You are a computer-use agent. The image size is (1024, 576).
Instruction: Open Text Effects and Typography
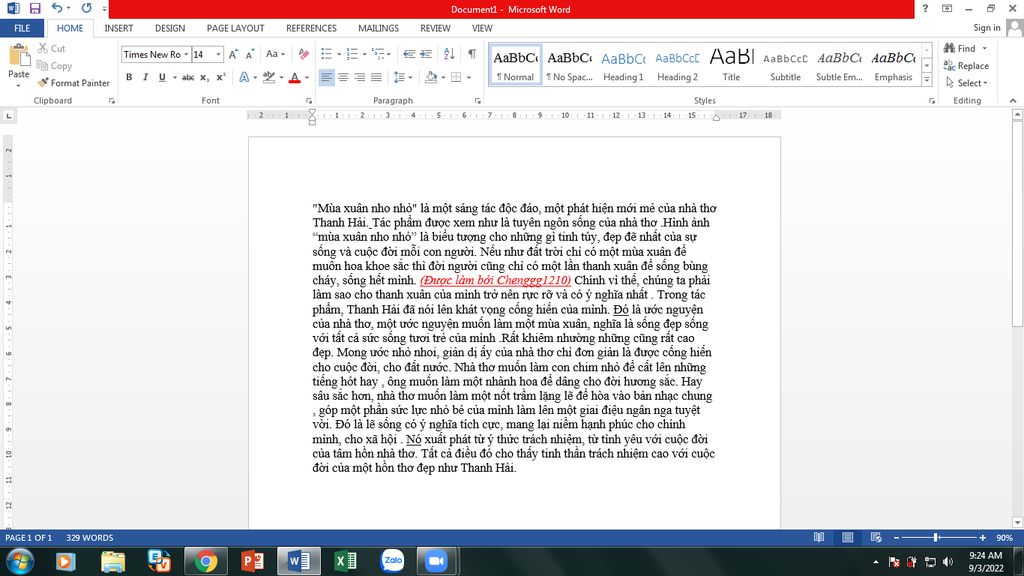pos(244,77)
